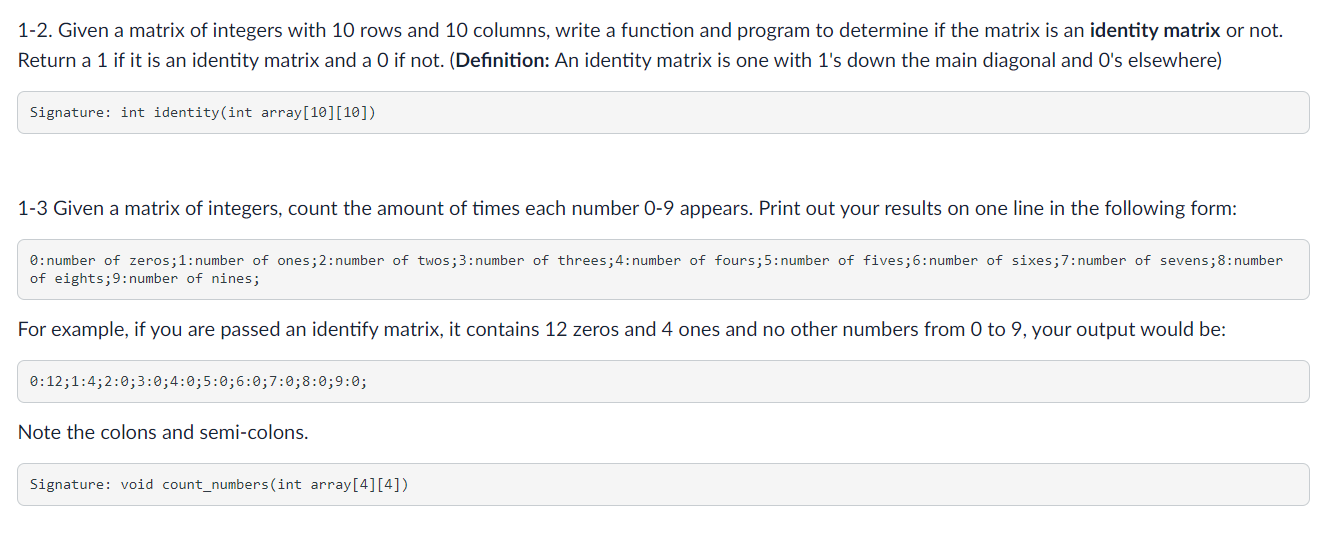Click the '1-2.' problem number
This screenshot has width=1320, height=550.
[37, 30]
